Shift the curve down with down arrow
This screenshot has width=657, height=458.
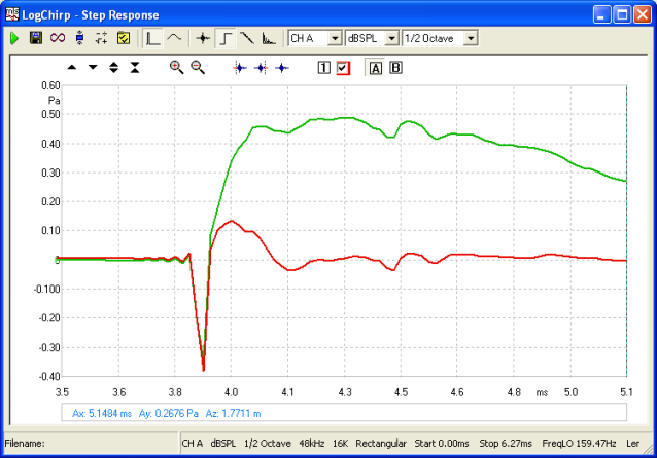tap(93, 67)
